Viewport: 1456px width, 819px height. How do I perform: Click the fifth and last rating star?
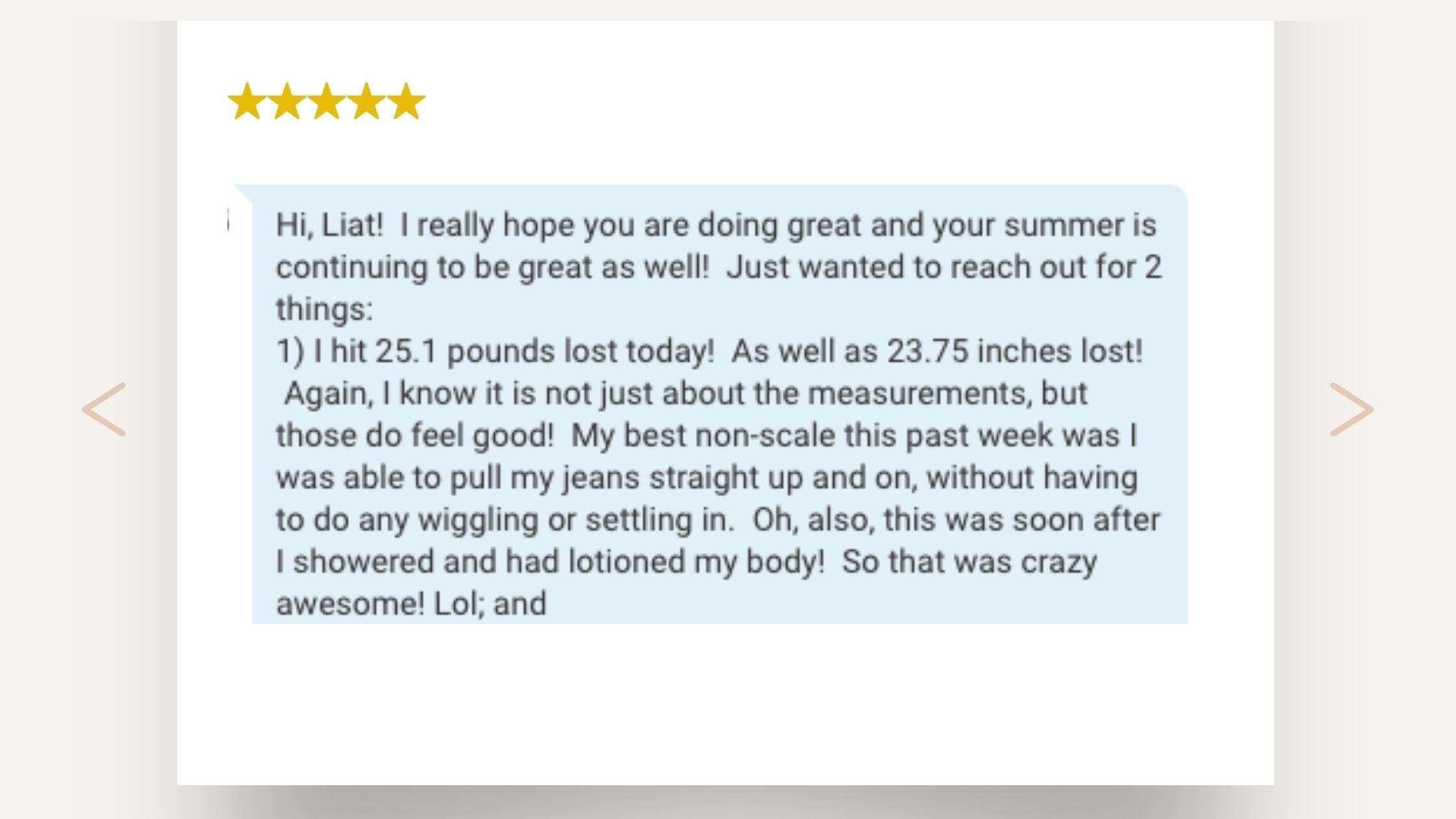point(406,102)
